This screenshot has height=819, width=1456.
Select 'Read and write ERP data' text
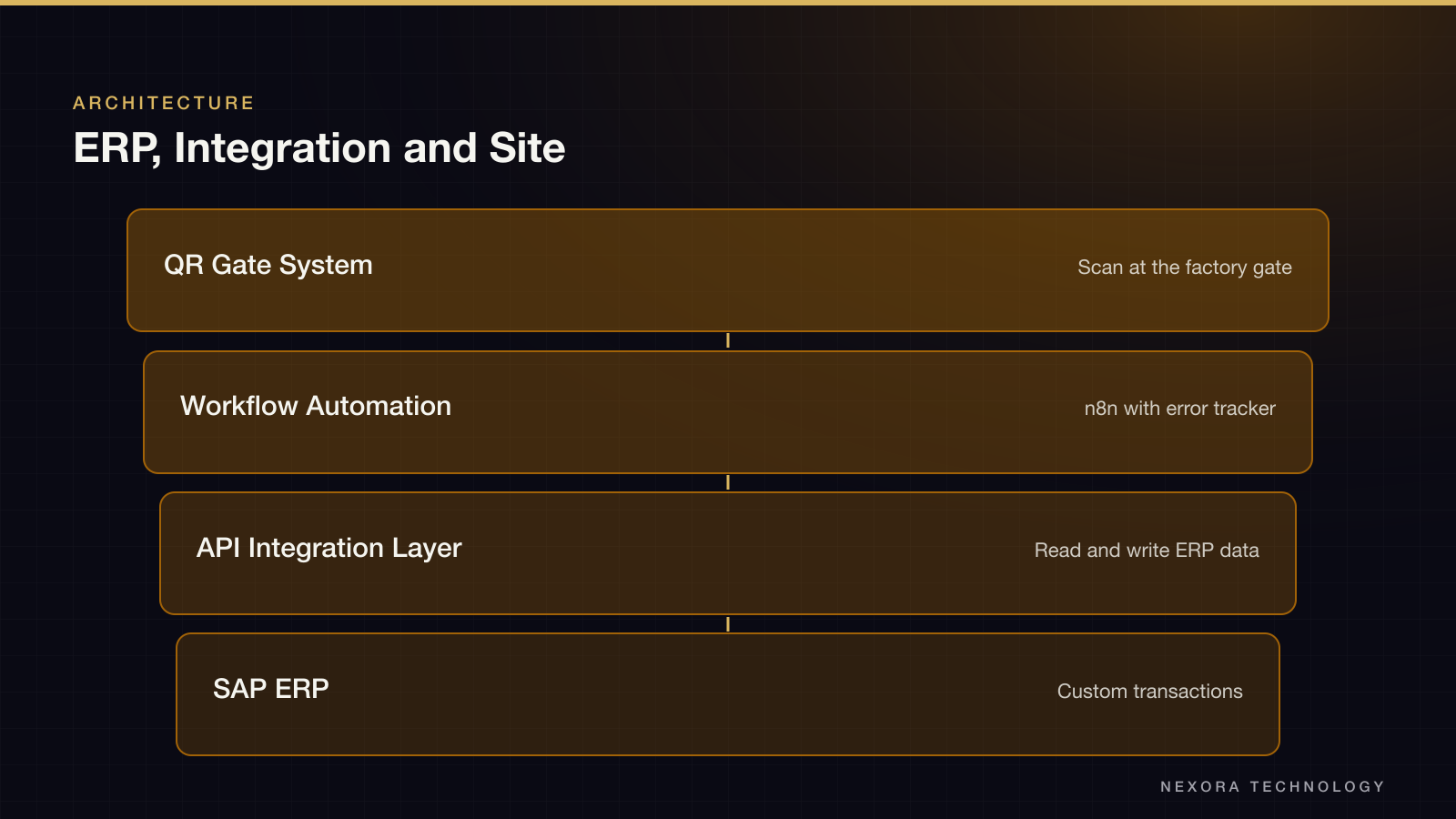click(x=1147, y=551)
